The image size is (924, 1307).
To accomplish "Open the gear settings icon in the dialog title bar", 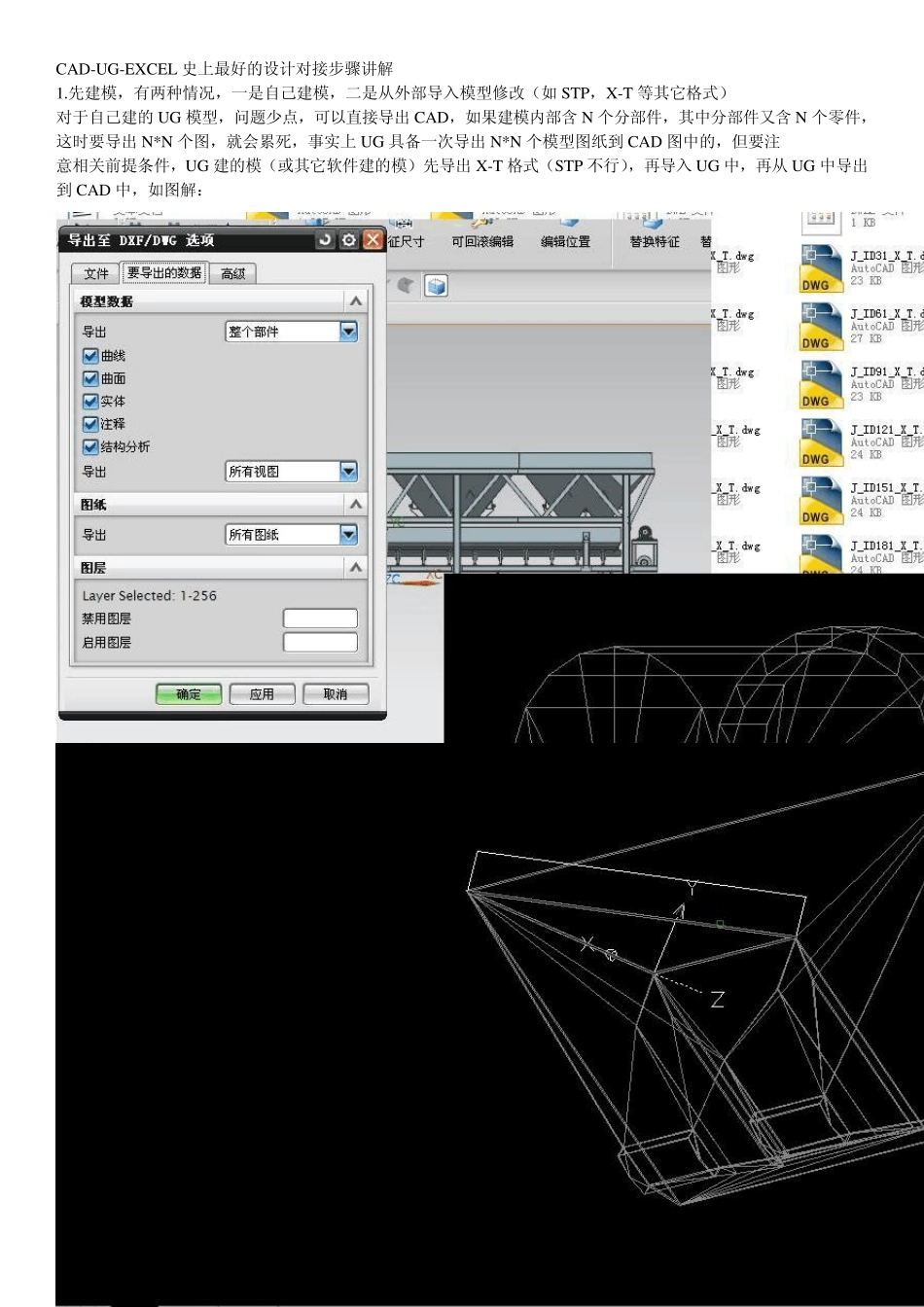I will (x=349, y=239).
